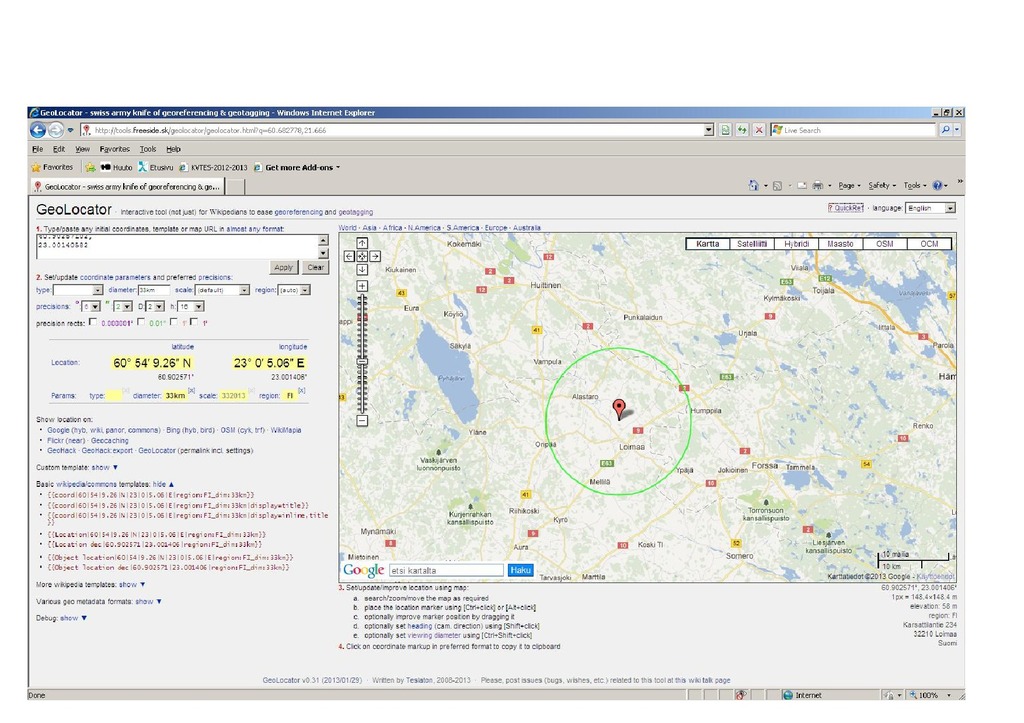Switch map to Hybridi view
Viewport: 1024px width, 723px height.
click(796, 244)
